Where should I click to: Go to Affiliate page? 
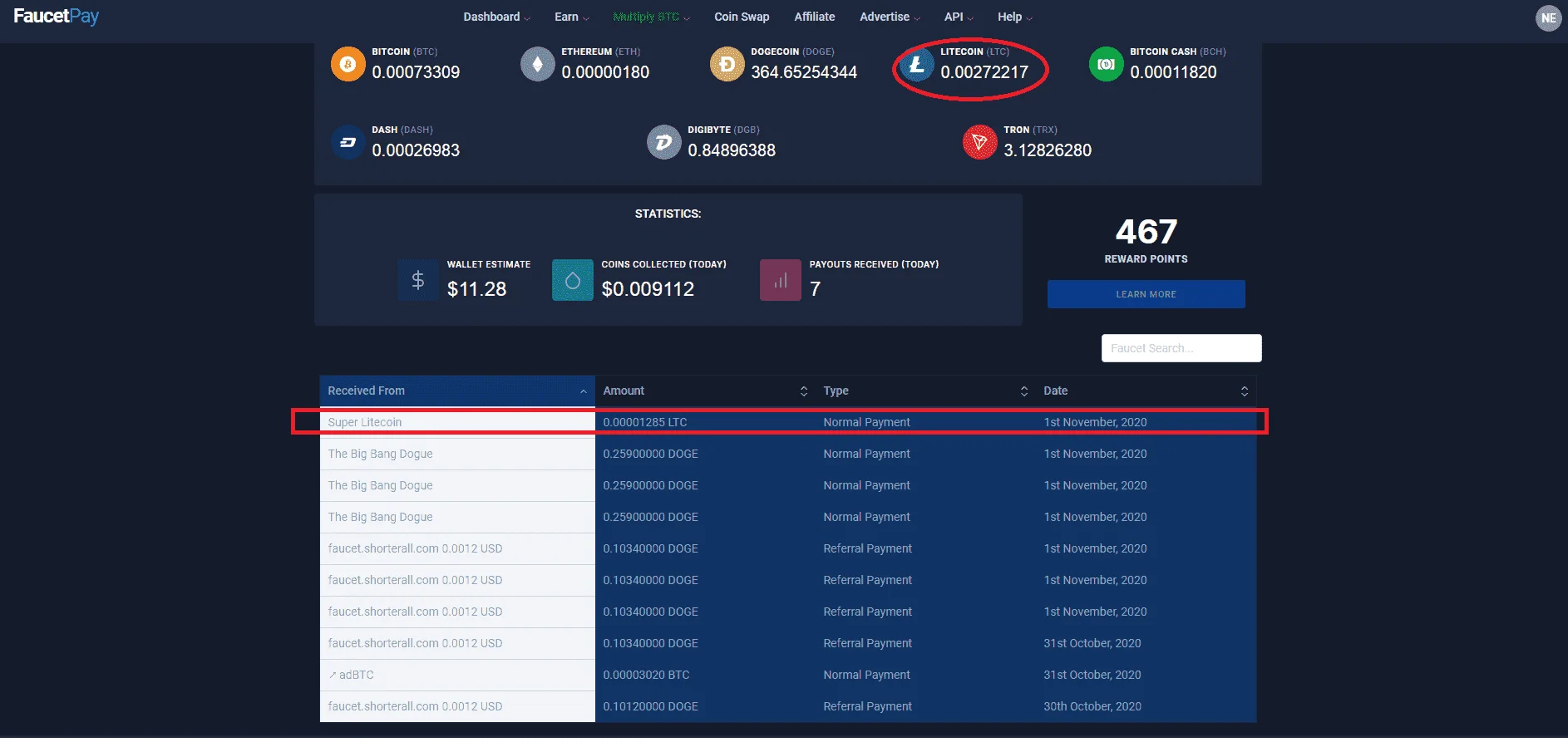click(x=815, y=17)
